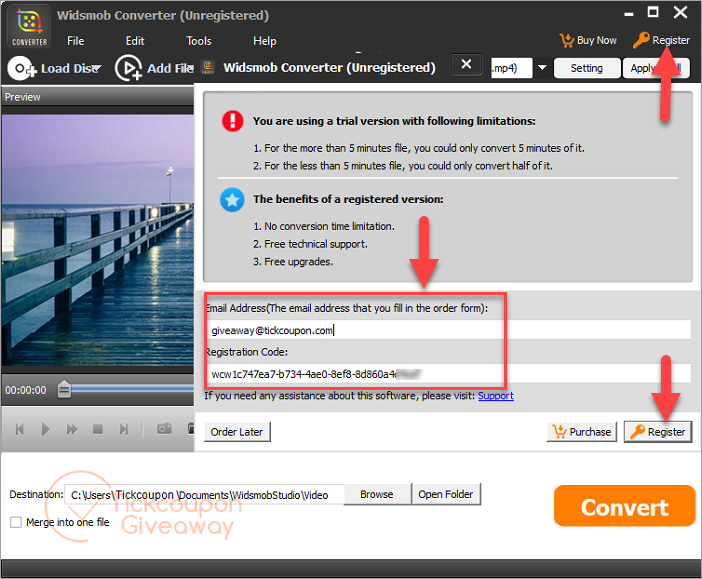Click the .mp4 format field

click(511, 68)
